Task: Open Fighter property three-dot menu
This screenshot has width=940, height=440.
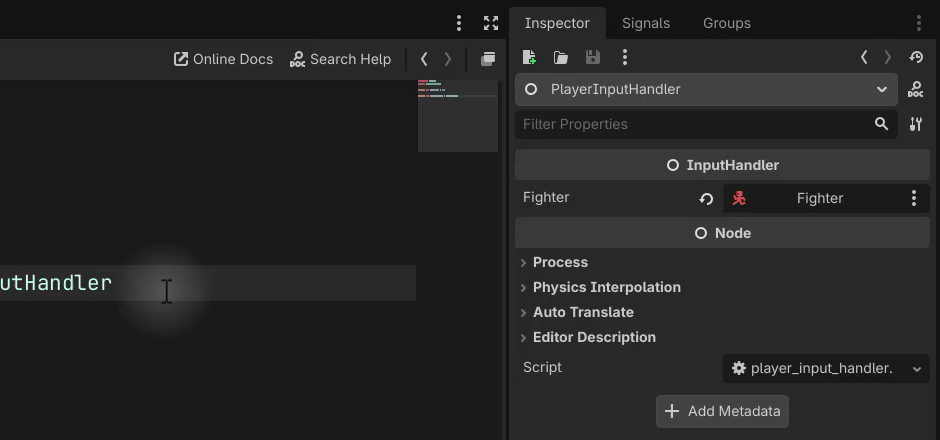Action: tap(914, 198)
